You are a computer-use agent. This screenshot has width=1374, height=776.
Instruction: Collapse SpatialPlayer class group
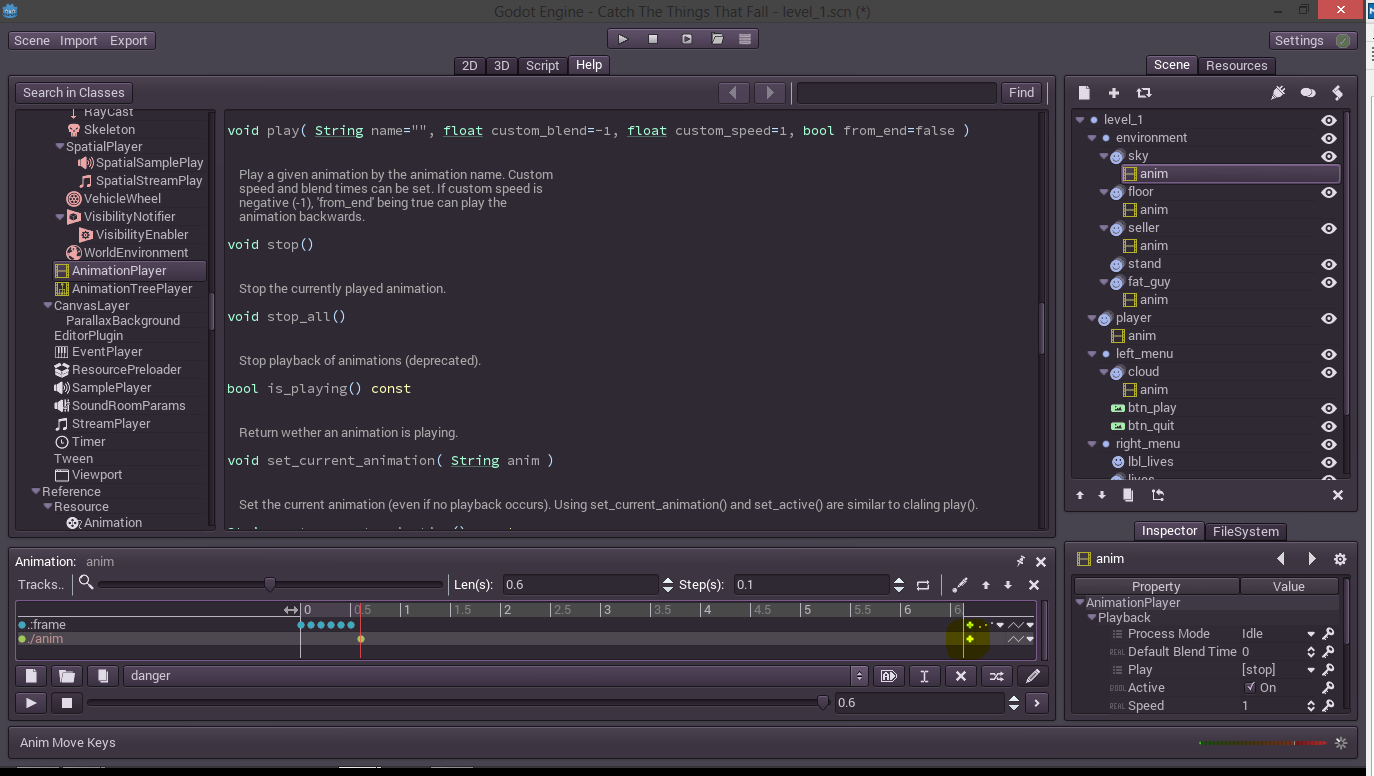[x=59, y=147]
